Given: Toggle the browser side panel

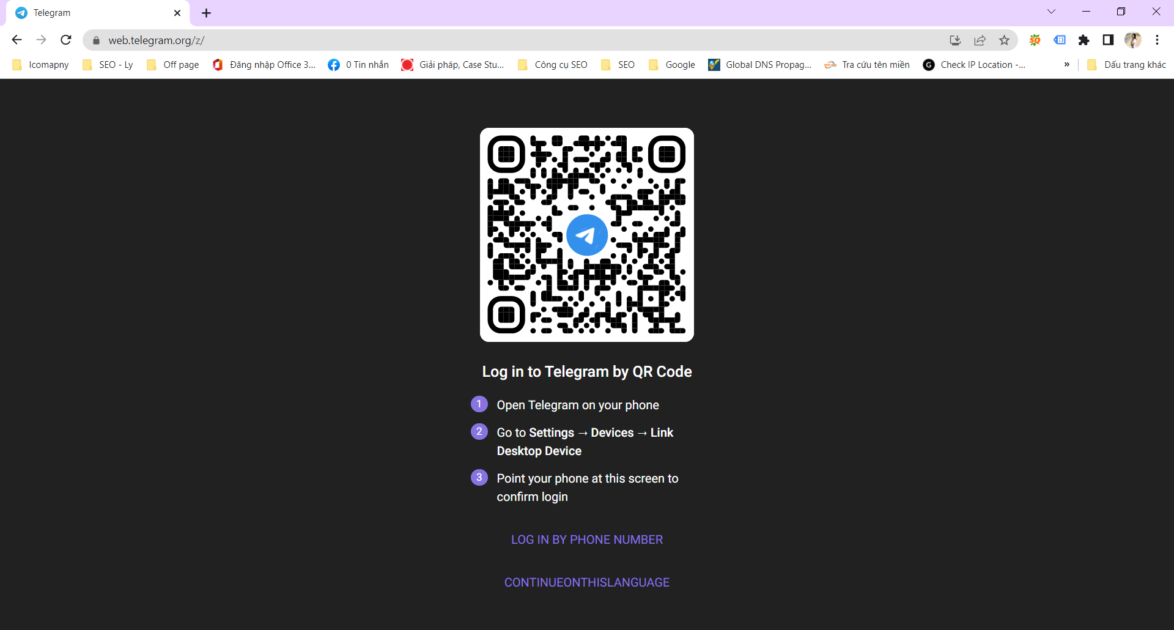Looking at the screenshot, I should [x=1108, y=40].
